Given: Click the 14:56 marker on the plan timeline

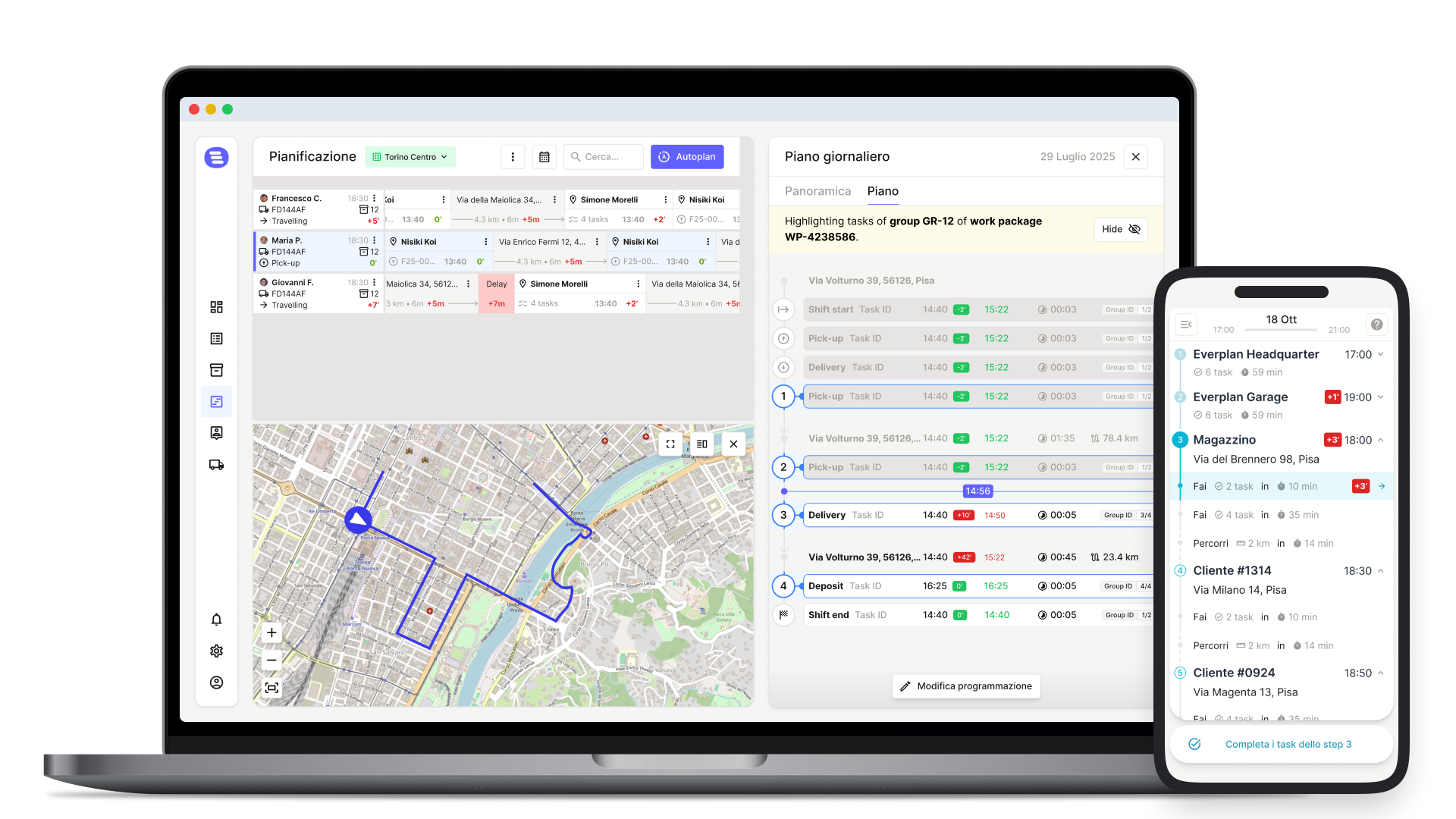Looking at the screenshot, I should coord(977,491).
